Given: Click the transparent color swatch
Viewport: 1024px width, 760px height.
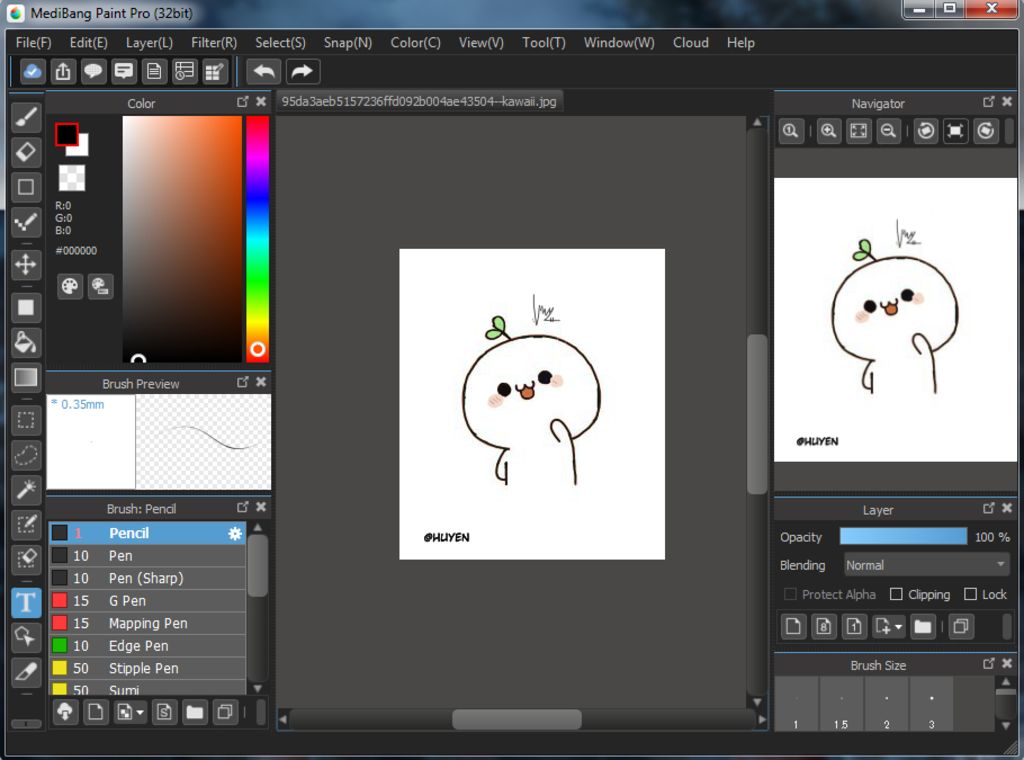Looking at the screenshot, I should click(72, 178).
